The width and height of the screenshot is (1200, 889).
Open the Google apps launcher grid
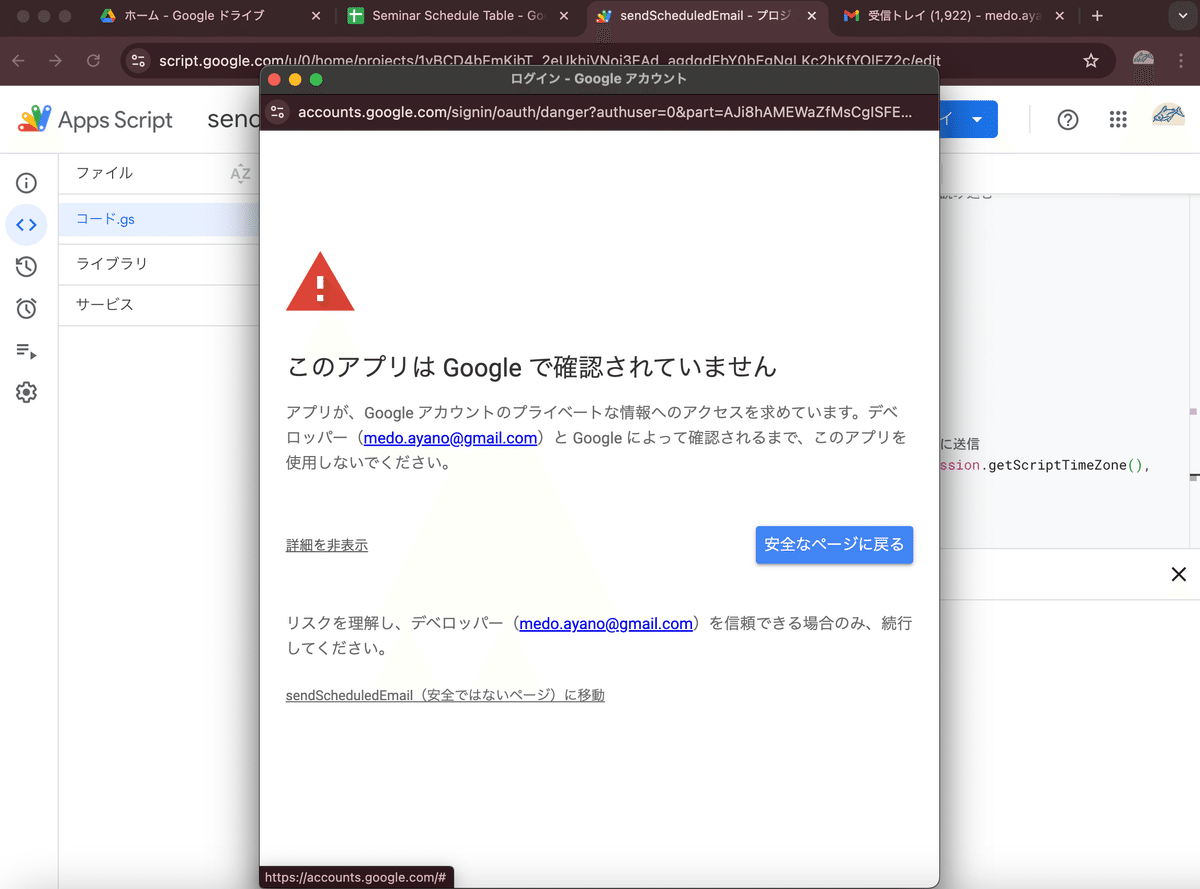(1118, 119)
